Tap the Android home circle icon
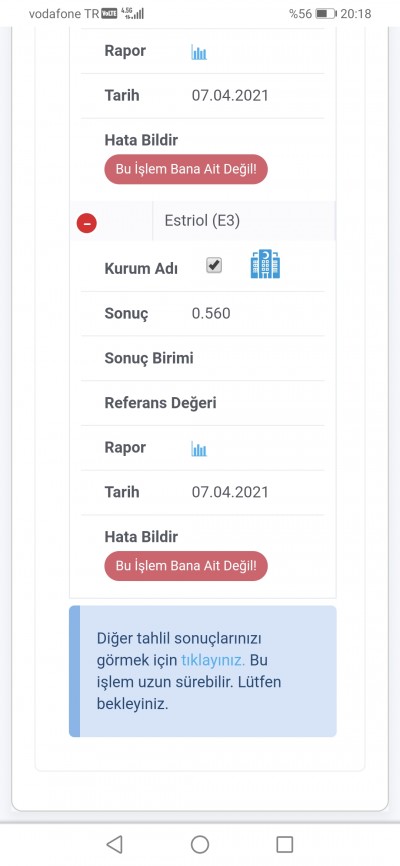This screenshot has height=866, width=400. click(x=199, y=844)
